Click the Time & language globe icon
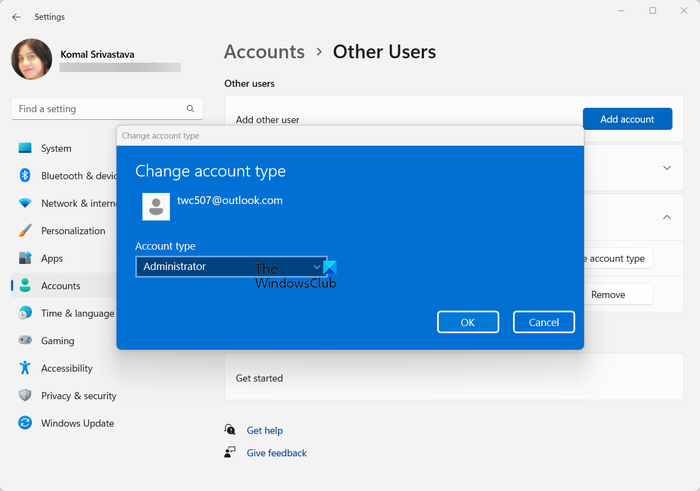This screenshot has width=700, height=491. click(x=25, y=313)
